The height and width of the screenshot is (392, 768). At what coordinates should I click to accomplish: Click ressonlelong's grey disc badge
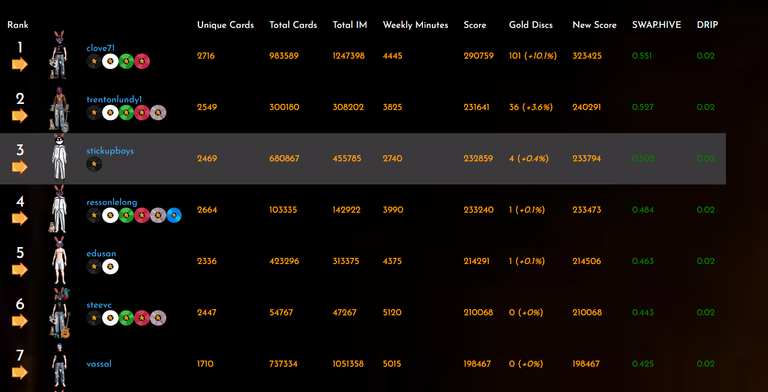(158, 215)
